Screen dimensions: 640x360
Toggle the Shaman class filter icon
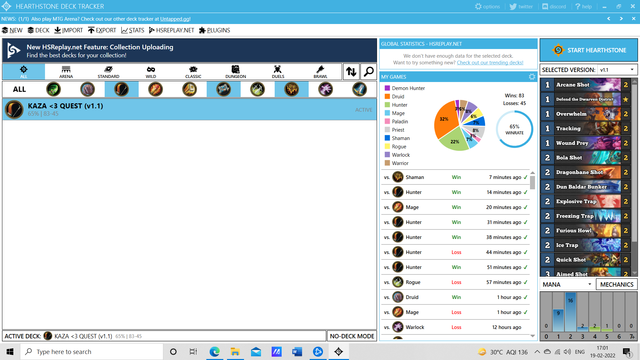[291, 89]
